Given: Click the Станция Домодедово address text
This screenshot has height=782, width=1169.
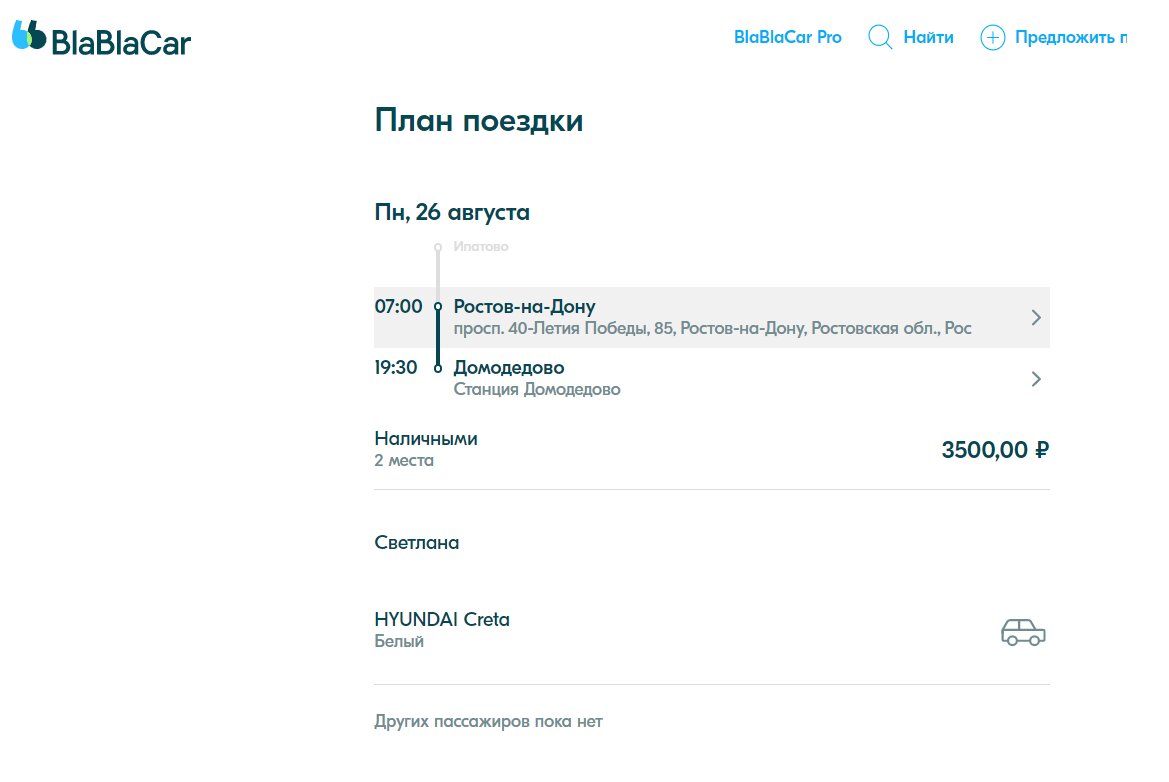Looking at the screenshot, I should coord(537,389).
